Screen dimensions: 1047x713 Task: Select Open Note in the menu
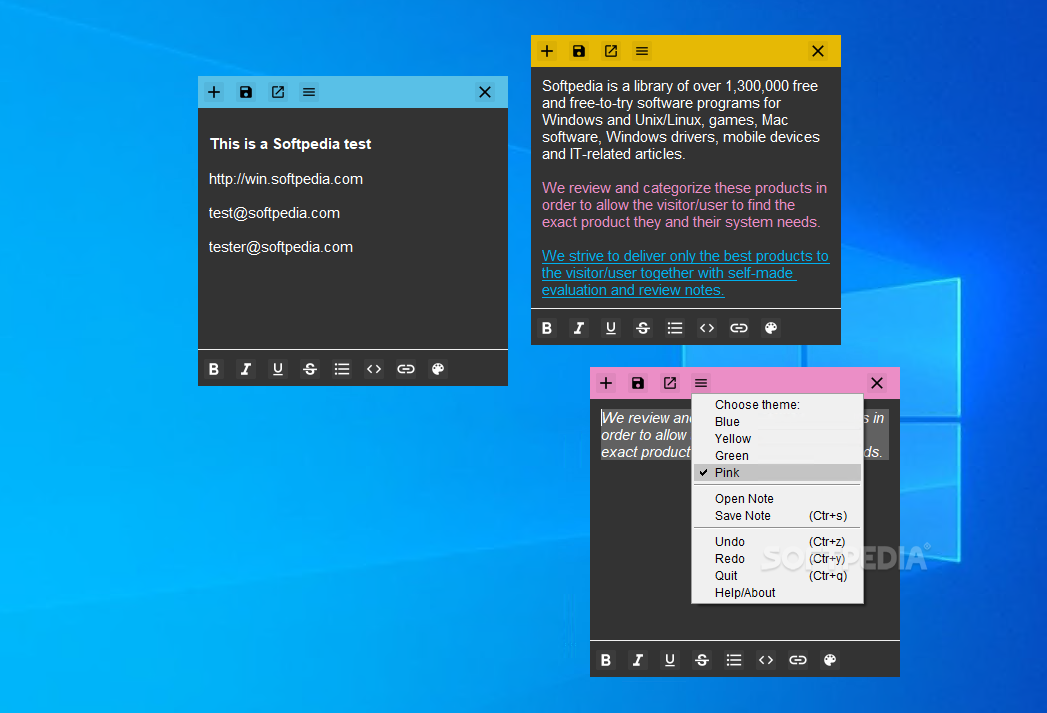[x=777, y=499]
